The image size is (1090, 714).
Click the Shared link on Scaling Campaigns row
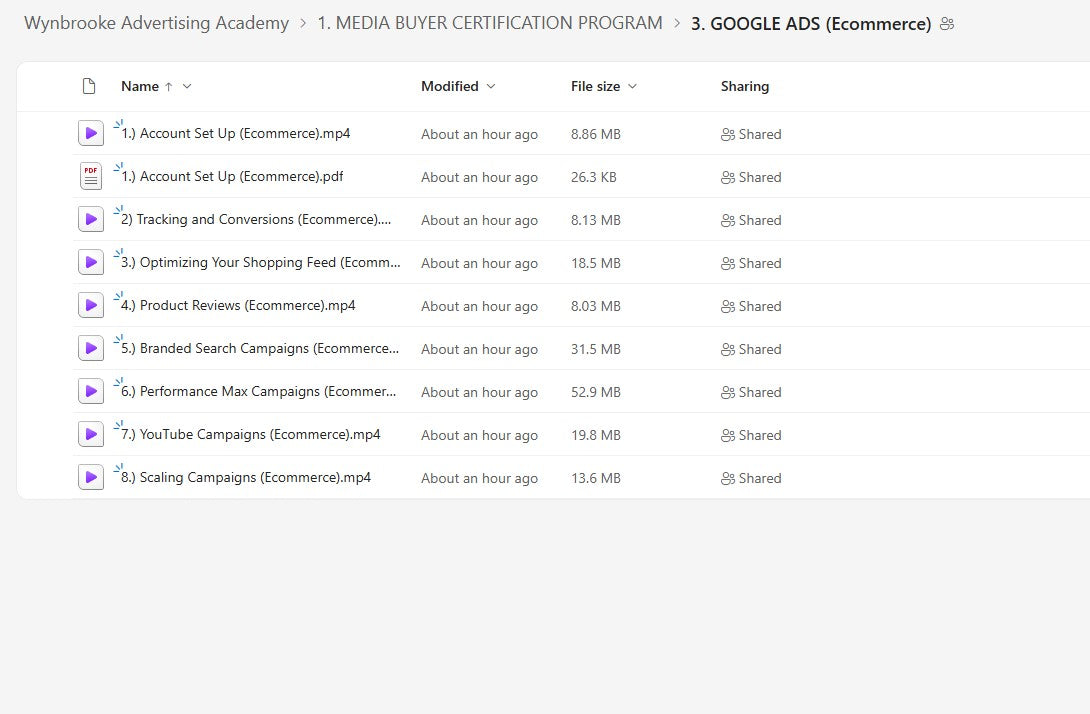click(758, 478)
